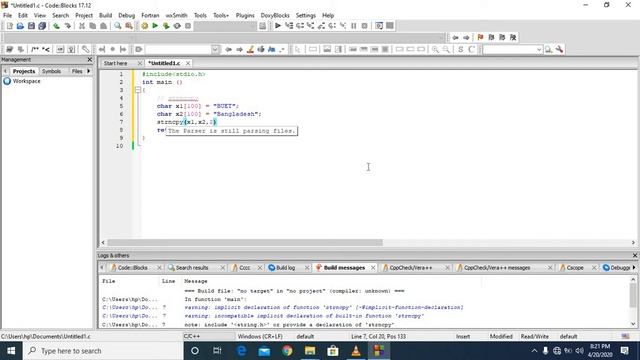The image size is (640, 360).
Task: Close the Logs & others panel
Action: 635,256
